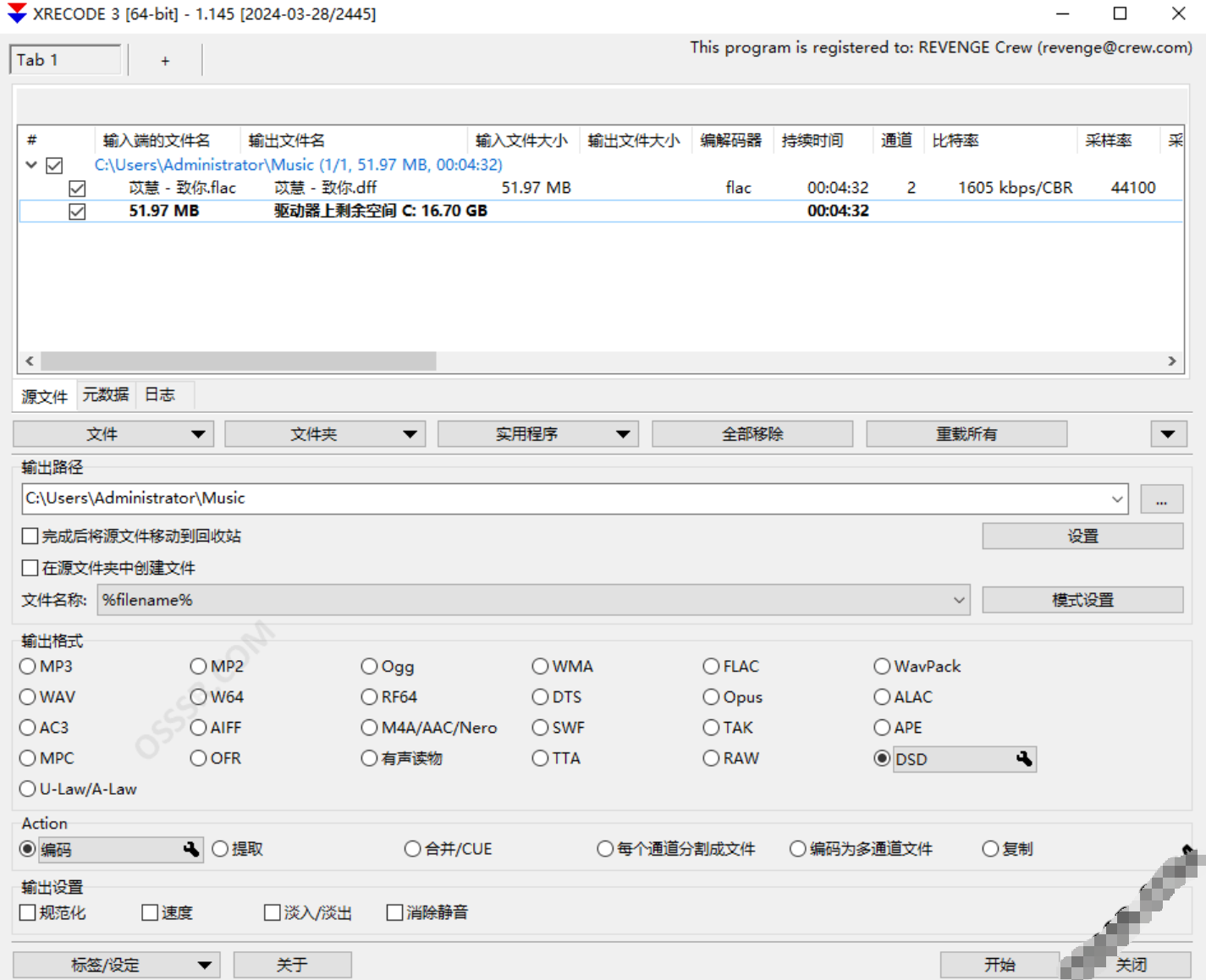The width and height of the screenshot is (1206, 980).
Task: Click 关于 button
Action: tap(292, 965)
